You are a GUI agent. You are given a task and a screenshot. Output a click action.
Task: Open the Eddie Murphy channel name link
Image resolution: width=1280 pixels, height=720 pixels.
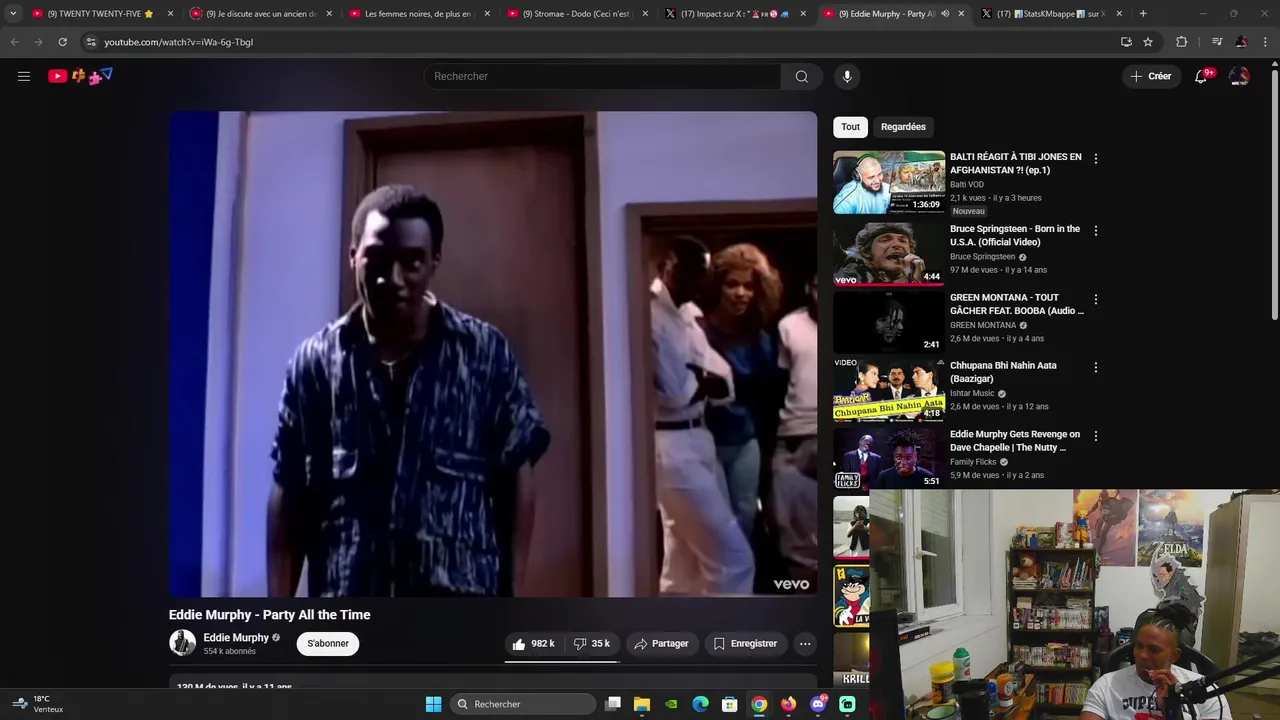[x=236, y=638]
